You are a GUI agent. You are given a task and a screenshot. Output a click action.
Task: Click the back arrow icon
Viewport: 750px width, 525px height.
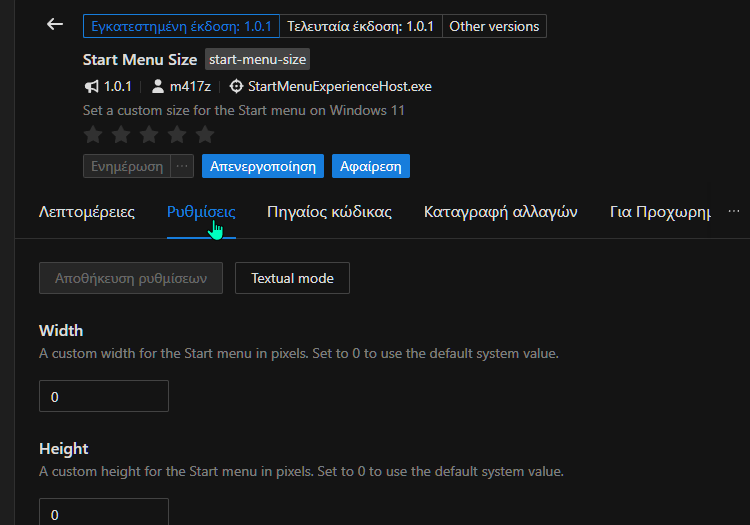pos(55,25)
